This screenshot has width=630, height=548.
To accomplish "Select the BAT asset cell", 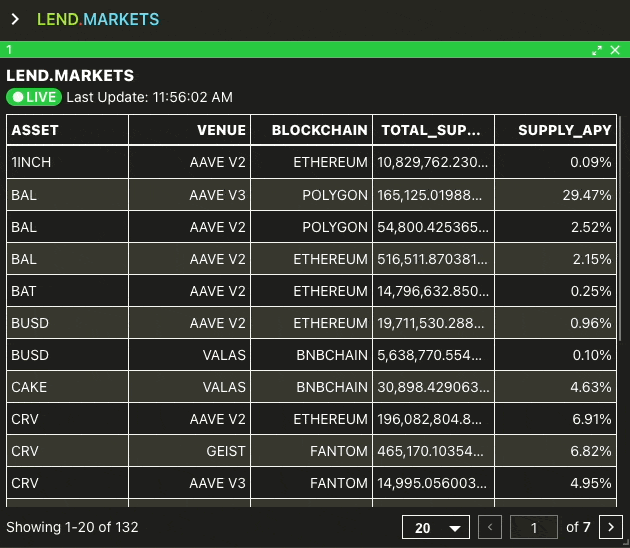I will (68, 291).
